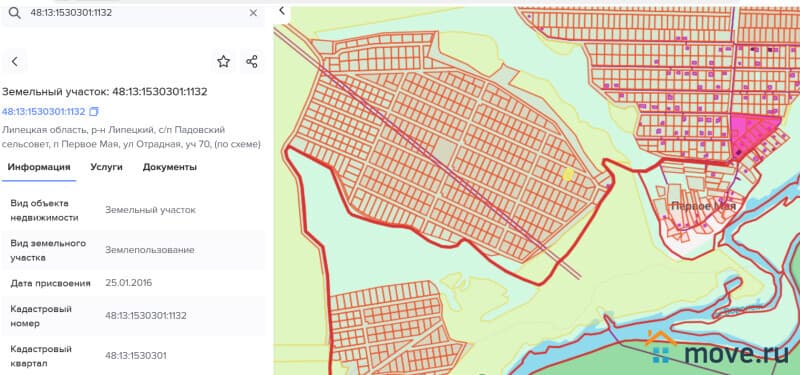Click the search magnifier icon

click(15, 13)
